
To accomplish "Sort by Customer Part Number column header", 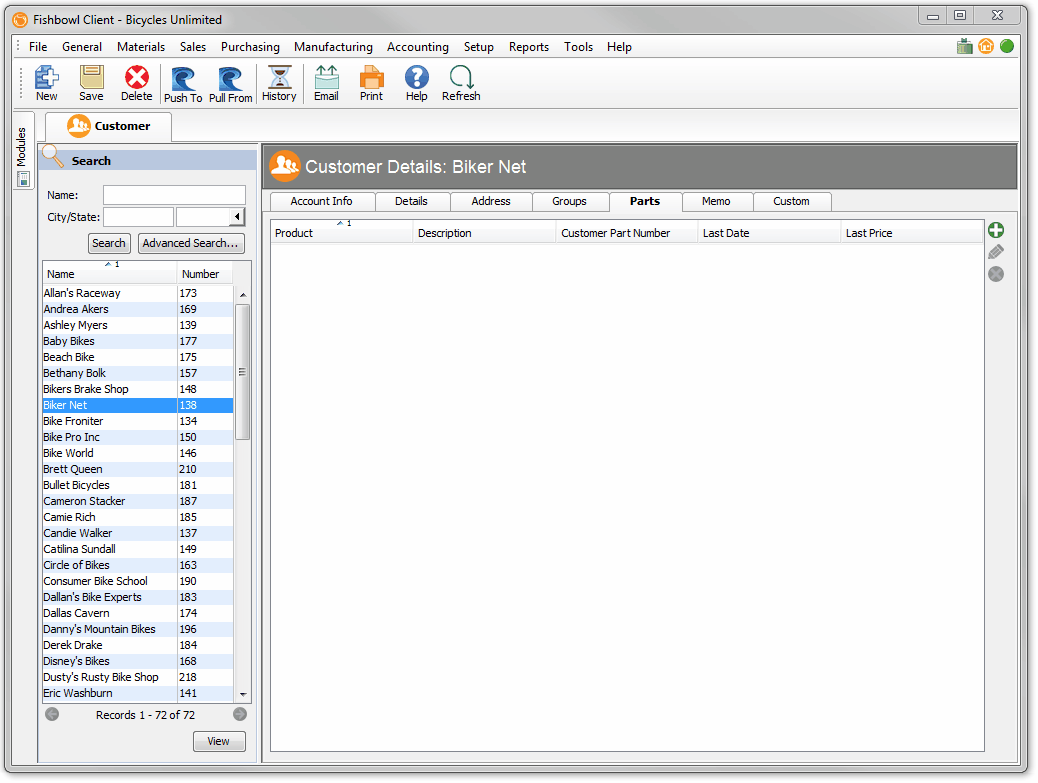I will 626,233.
